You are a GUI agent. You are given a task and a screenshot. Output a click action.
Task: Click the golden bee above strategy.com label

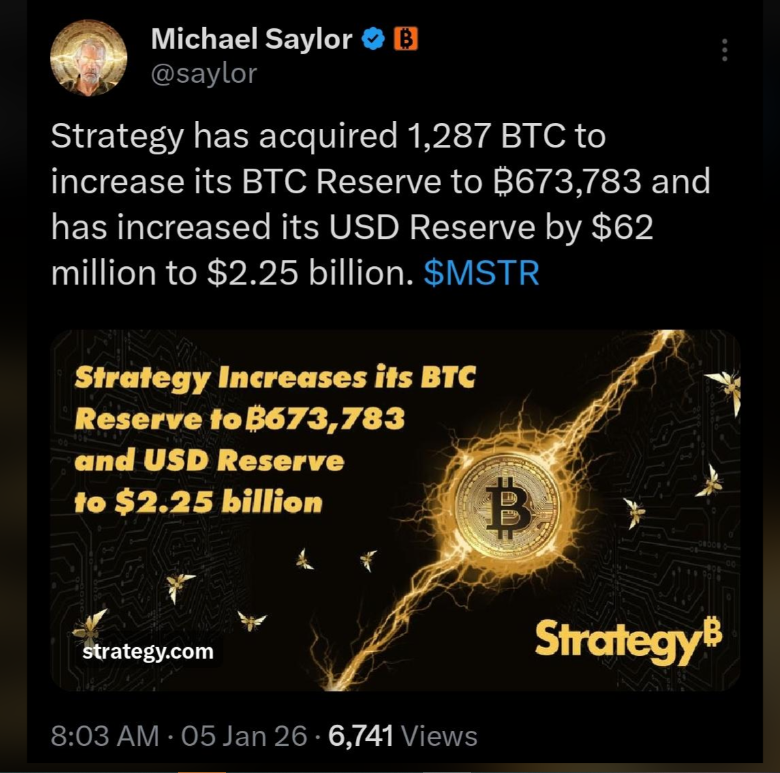[x=90, y=628]
